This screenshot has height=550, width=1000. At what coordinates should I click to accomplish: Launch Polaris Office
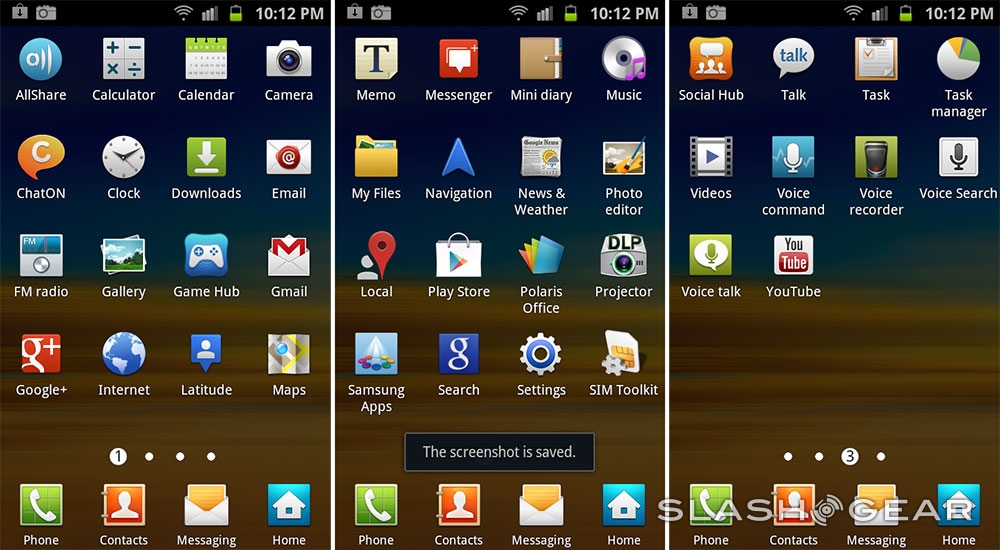[x=541, y=255]
